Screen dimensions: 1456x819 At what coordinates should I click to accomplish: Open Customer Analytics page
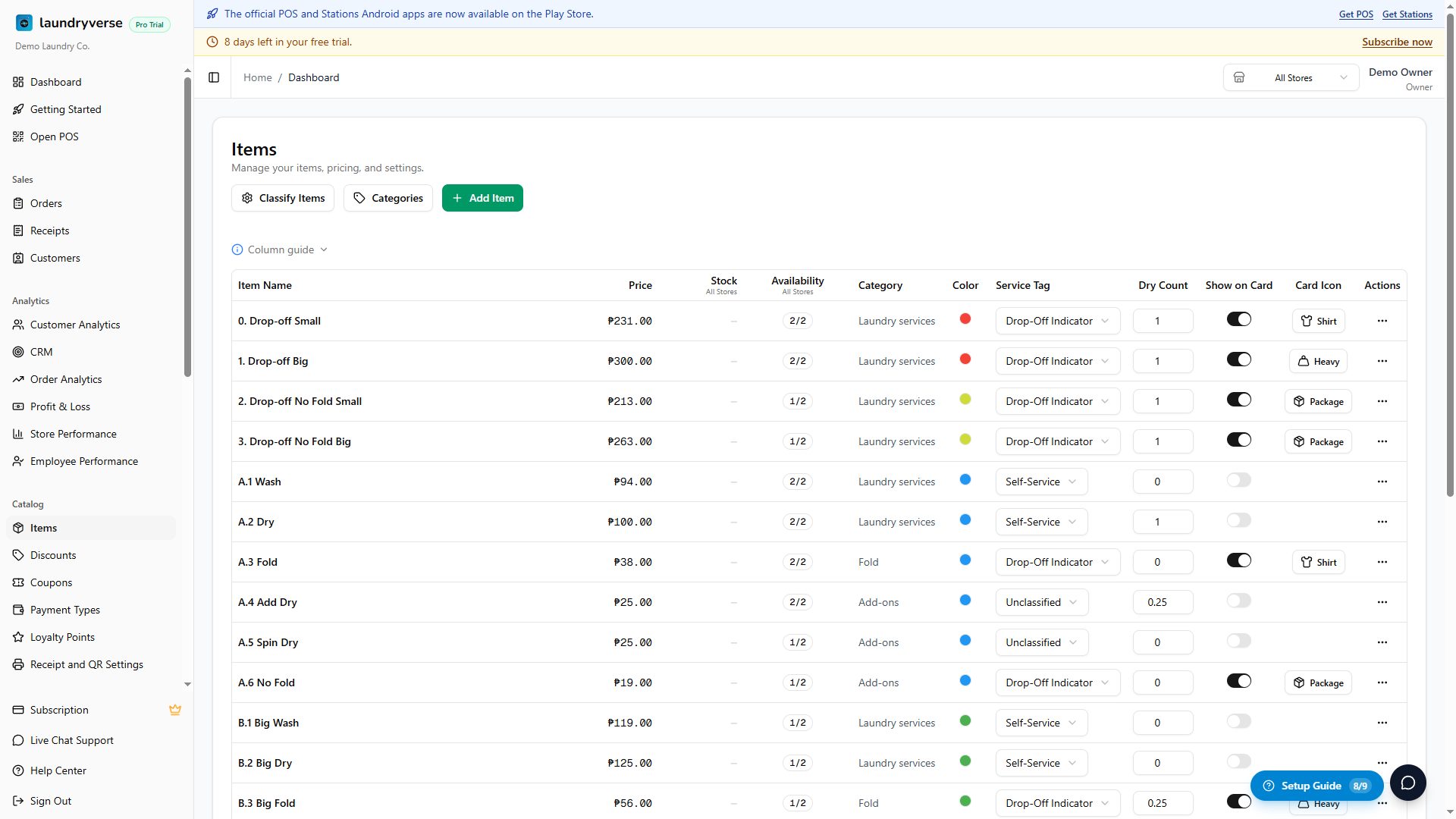click(91, 325)
